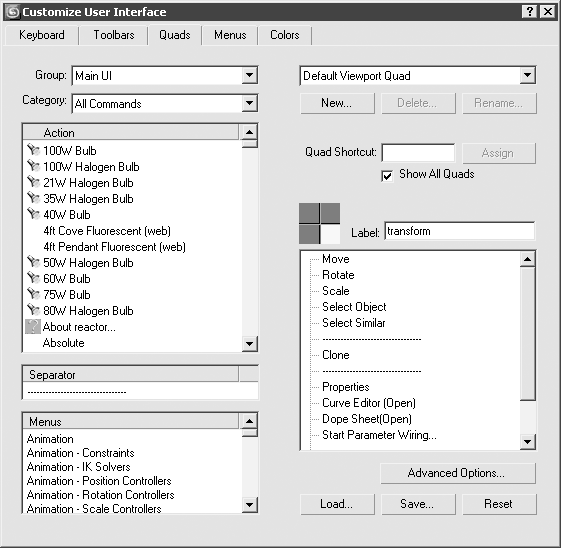
Task: Click Action list scroll down arrow
Action: pos(249,344)
